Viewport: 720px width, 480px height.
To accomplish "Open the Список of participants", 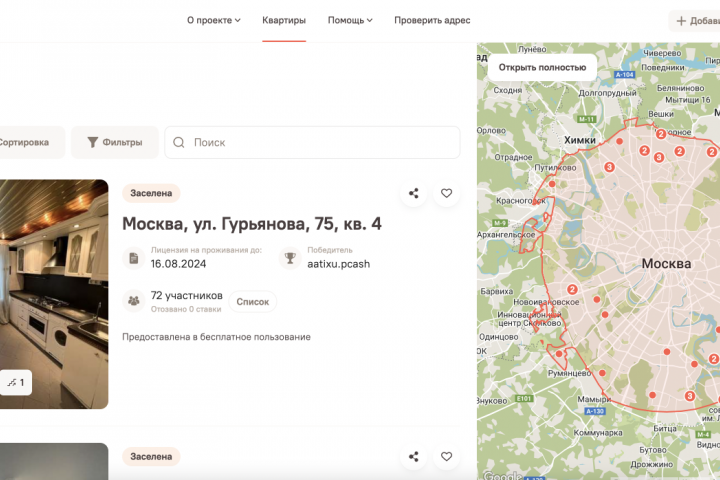I will click(253, 302).
